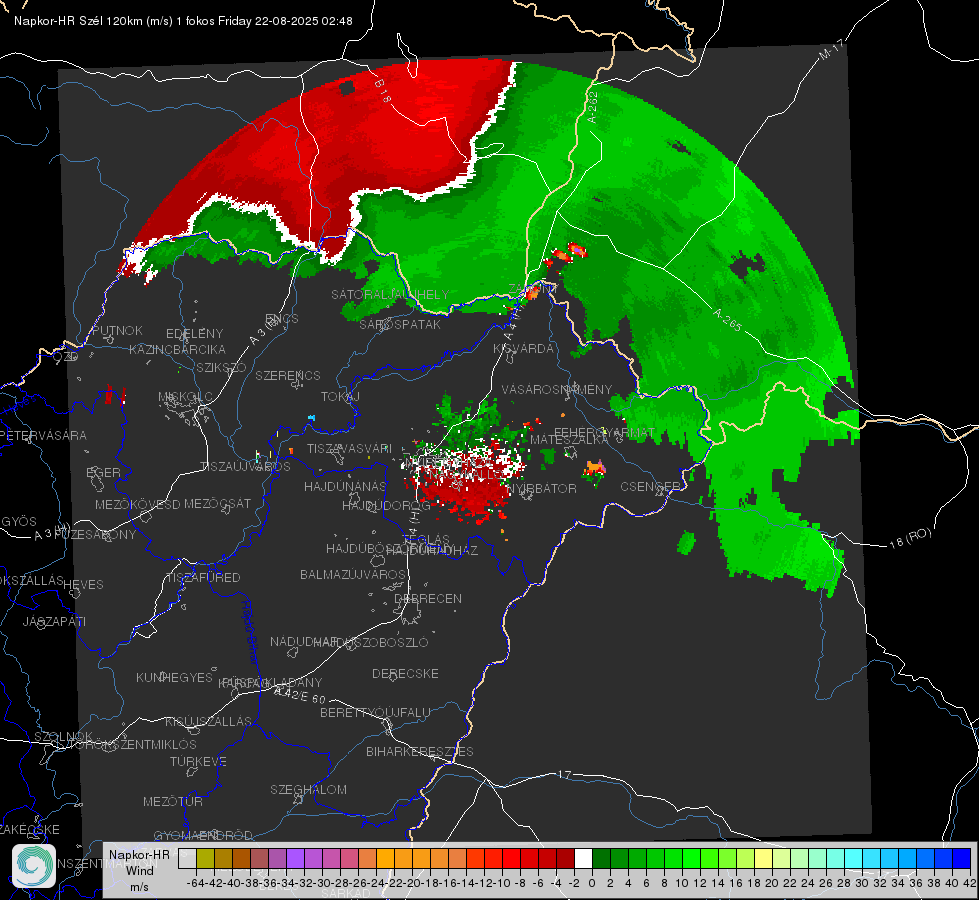The image size is (979, 900).
Task: Click the white -2 to 0 legend swatch
Action: [x=583, y=858]
